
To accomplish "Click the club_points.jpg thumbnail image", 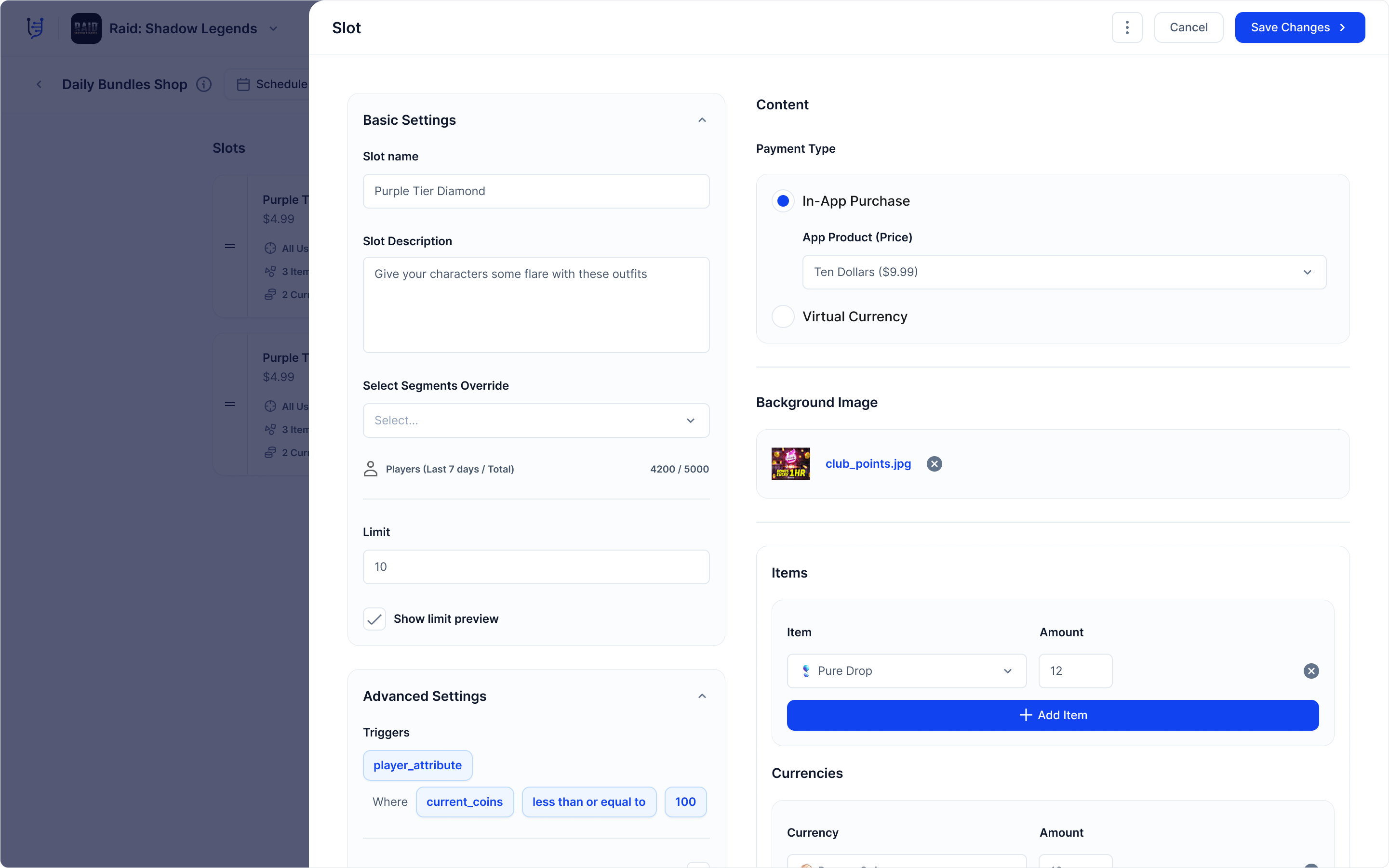I will (x=790, y=464).
